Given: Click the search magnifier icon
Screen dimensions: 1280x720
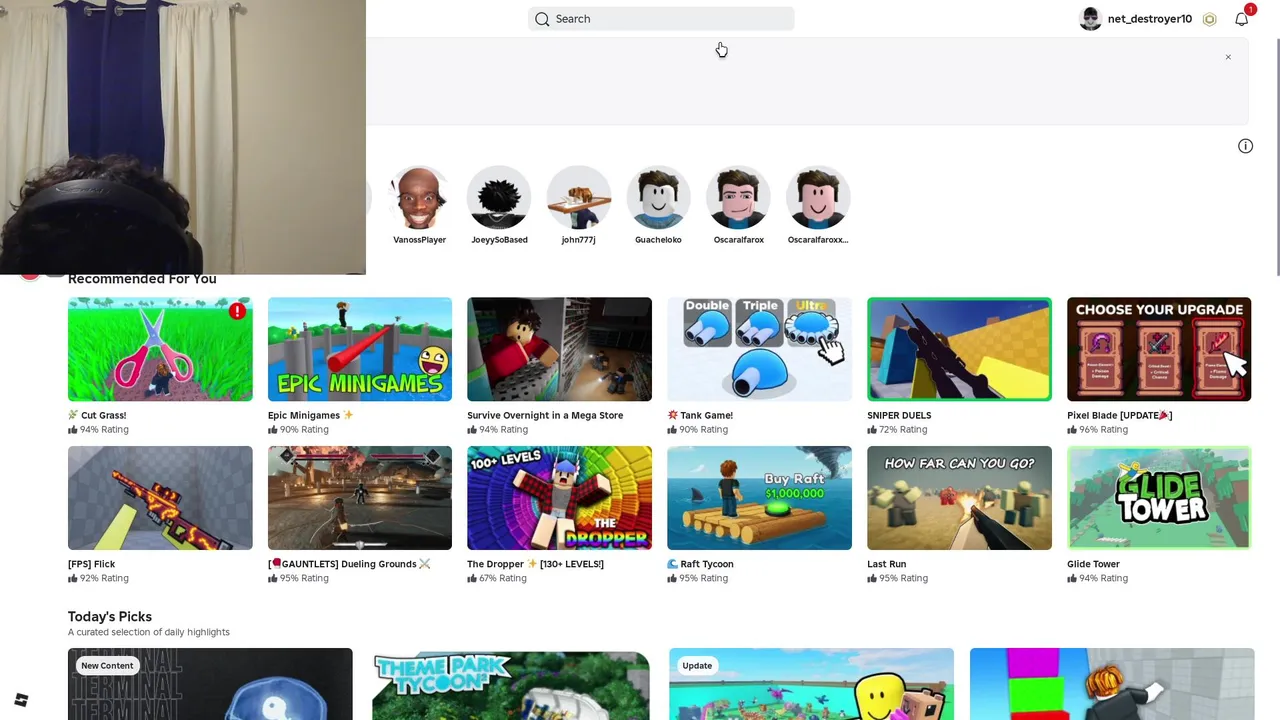Looking at the screenshot, I should 542,19.
